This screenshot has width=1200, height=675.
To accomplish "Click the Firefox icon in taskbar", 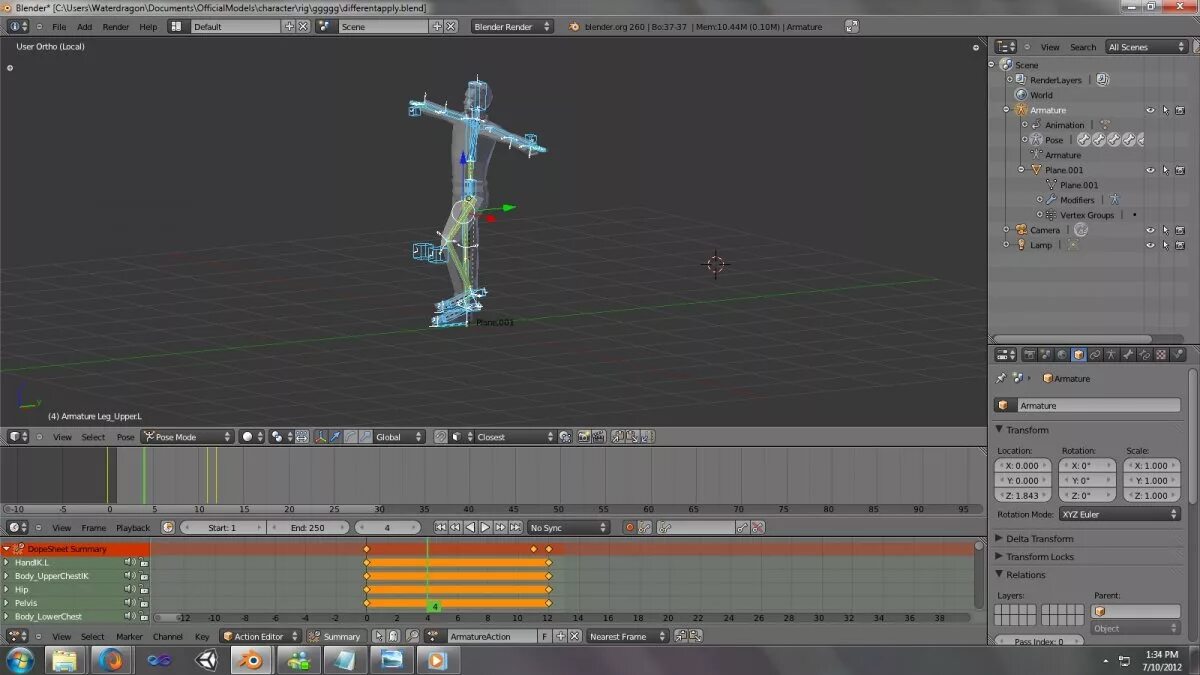I will point(111,660).
